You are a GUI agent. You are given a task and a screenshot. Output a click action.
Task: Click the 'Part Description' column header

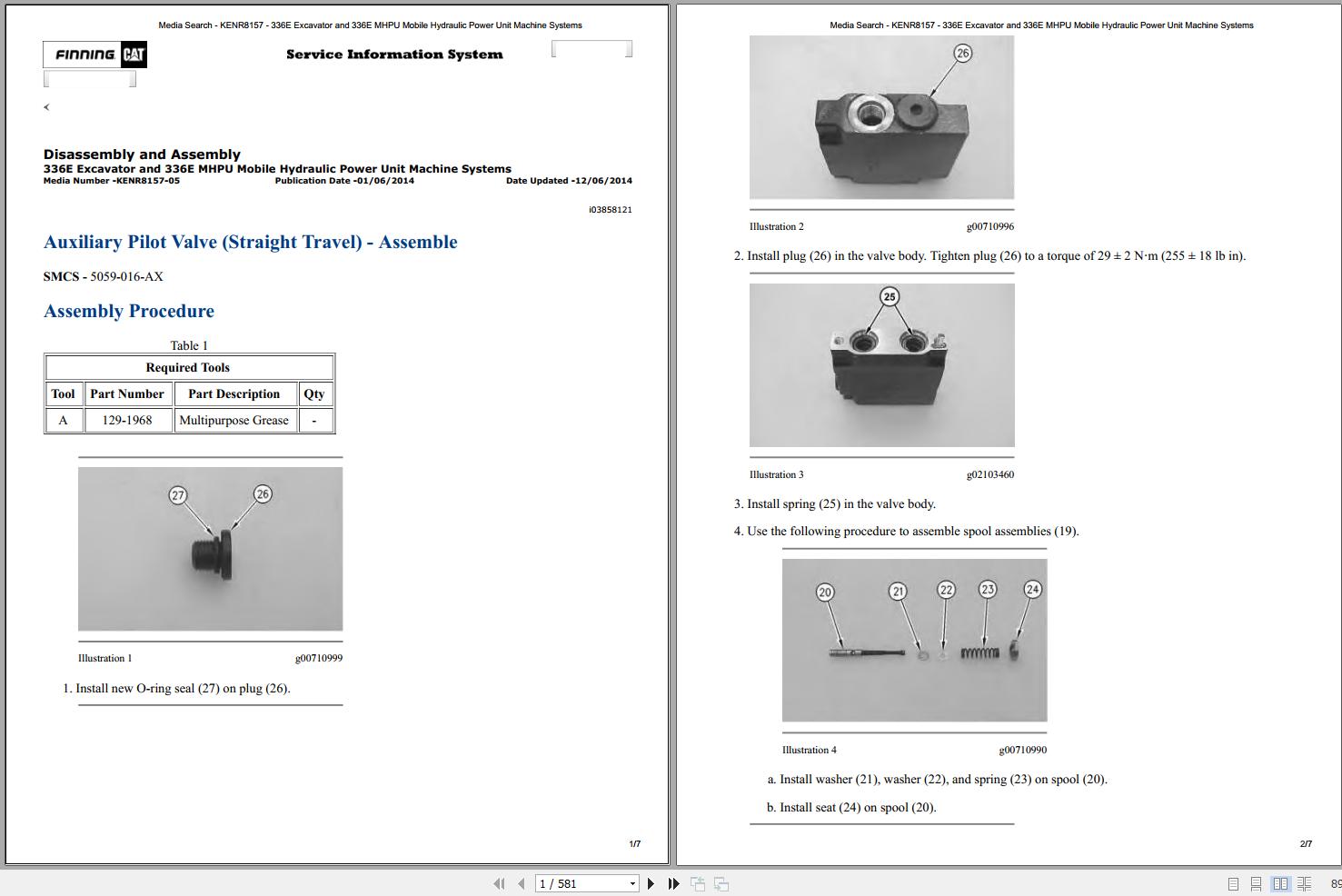coord(234,393)
